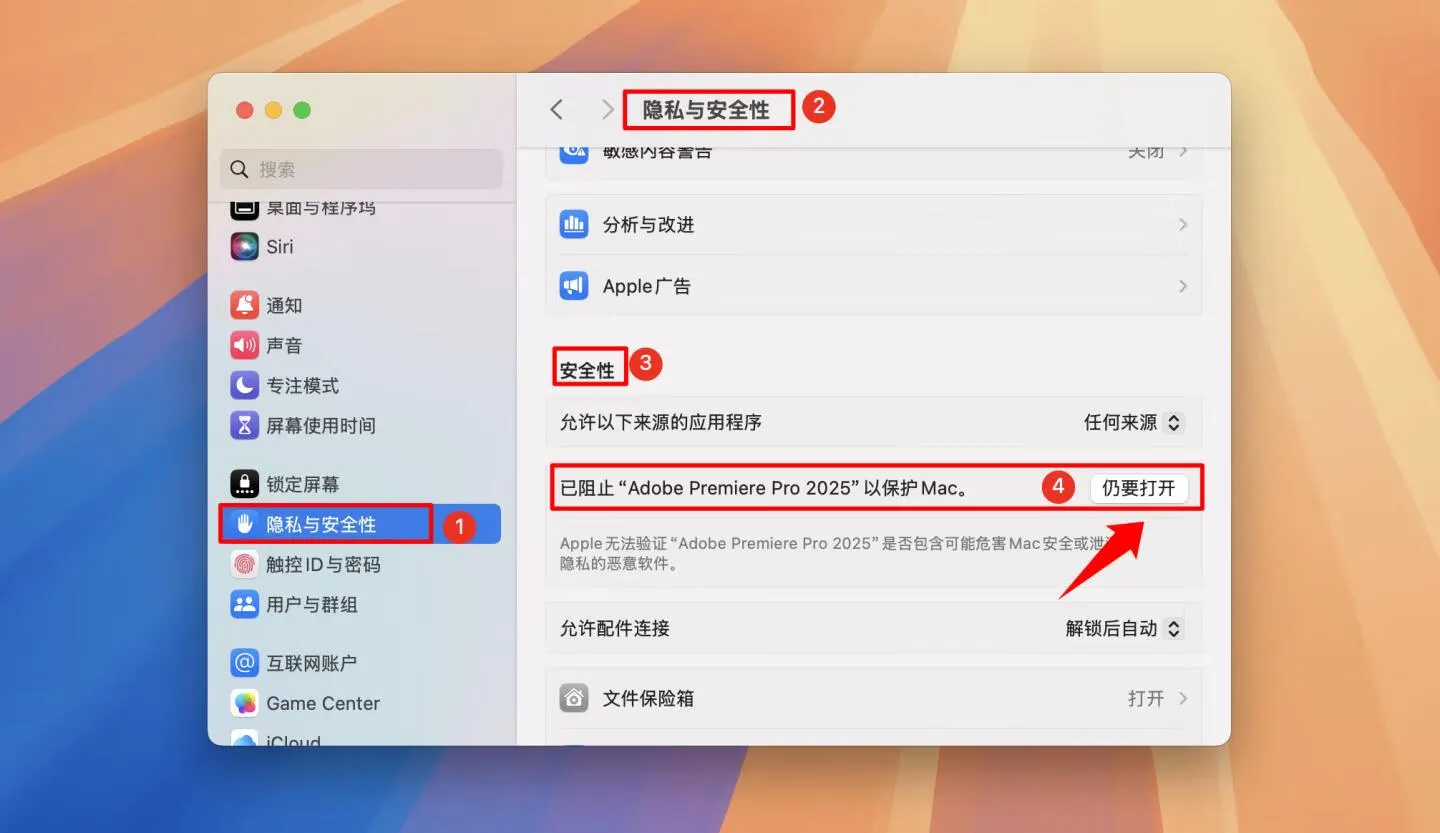Open 声音 speaker icon in sidebar
This screenshot has height=833, width=1440.
coord(245,345)
